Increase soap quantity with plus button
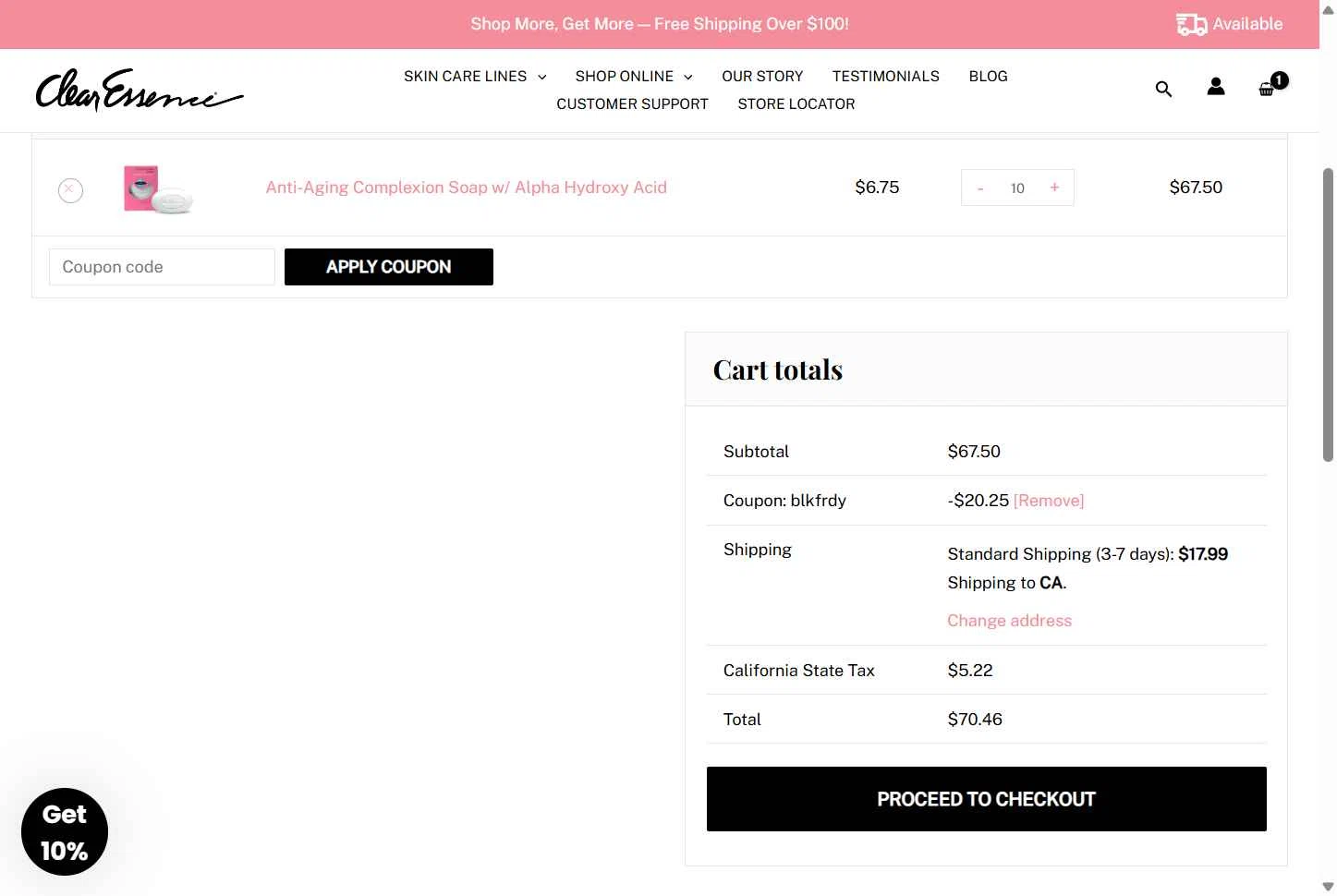Viewport: 1337px width, 896px height. coord(1054,188)
